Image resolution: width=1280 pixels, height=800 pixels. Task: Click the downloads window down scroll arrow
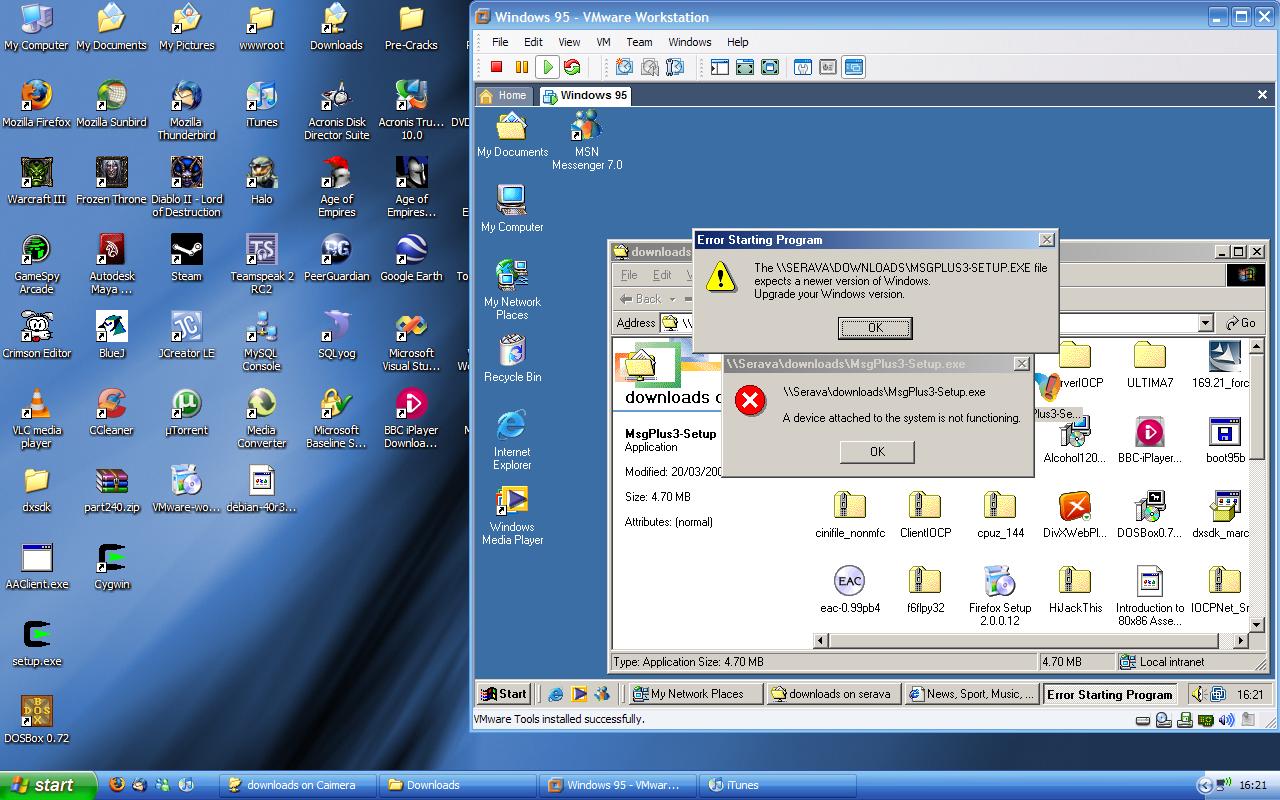(x=1257, y=624)
